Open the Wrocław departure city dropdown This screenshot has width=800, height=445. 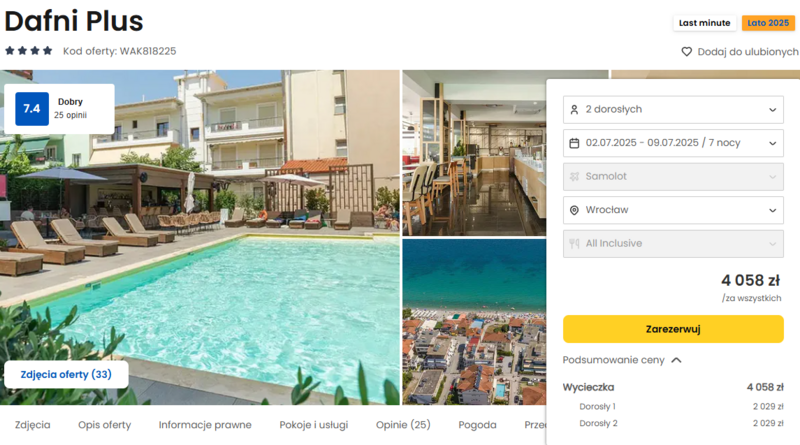(x=673, y=210)
